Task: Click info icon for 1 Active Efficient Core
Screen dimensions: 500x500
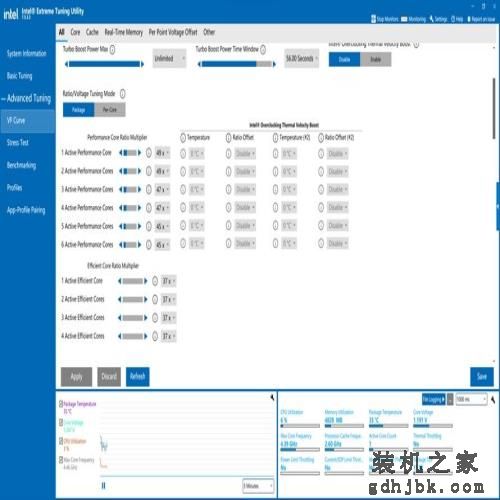Action: (x=155, y=281)
